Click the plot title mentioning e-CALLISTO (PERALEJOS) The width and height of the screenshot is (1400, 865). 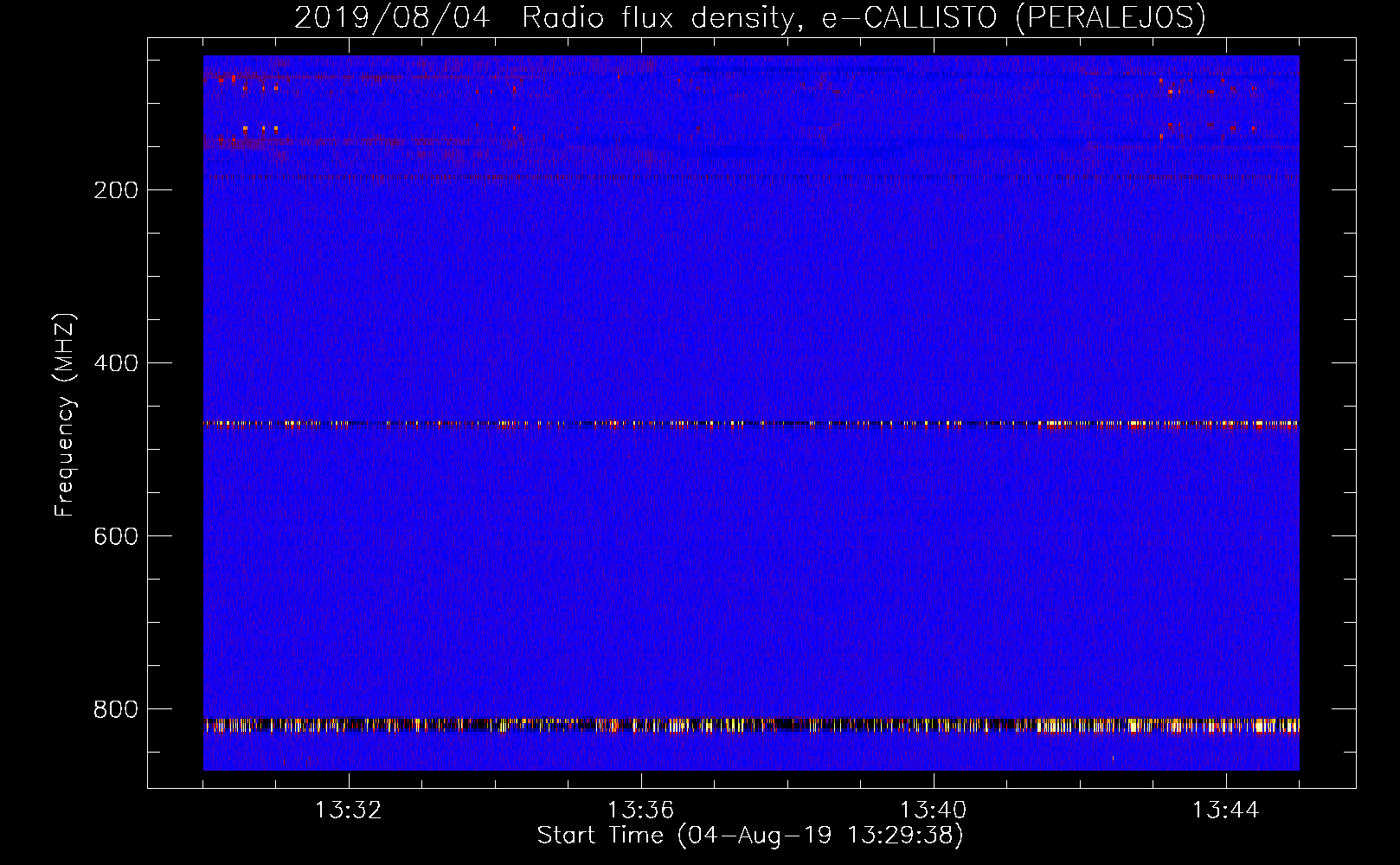click(x=750, y=18)
